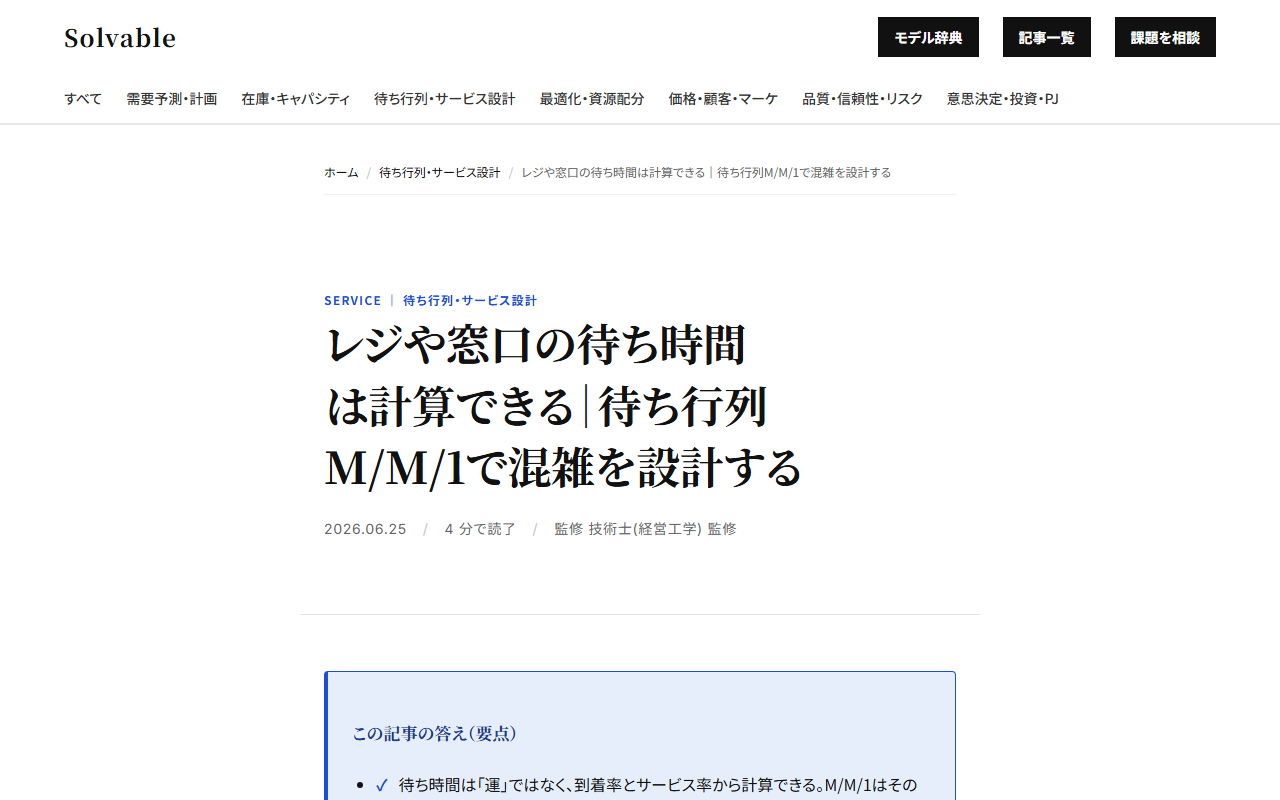Click the current article title in the breadcrumb

706,173
